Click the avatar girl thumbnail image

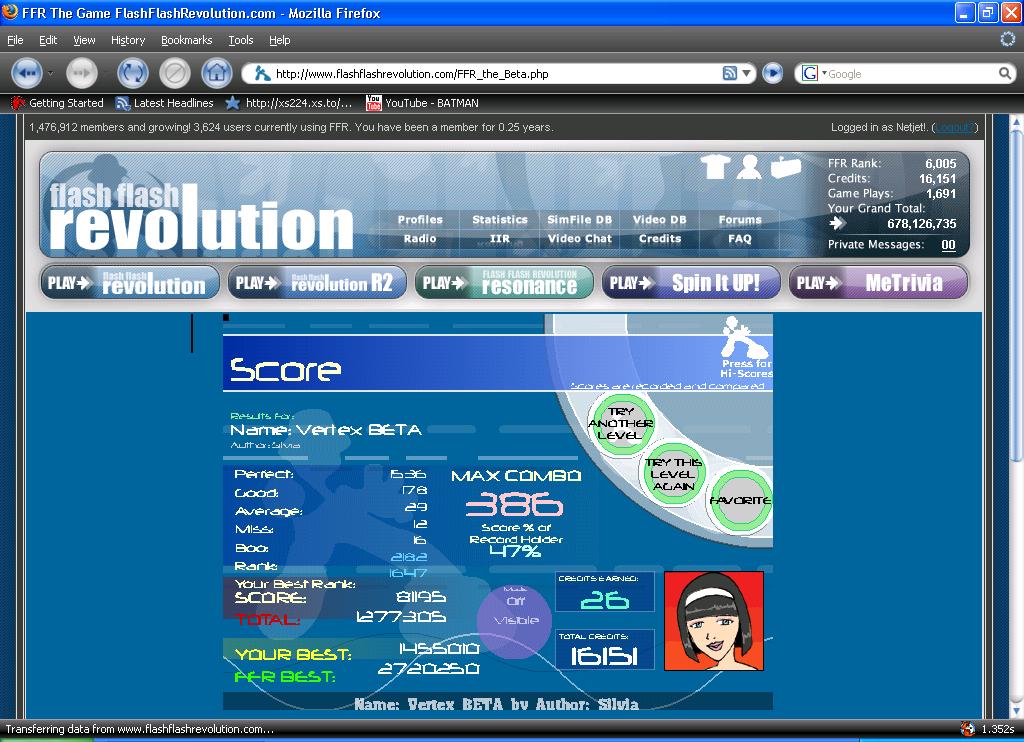(714, 621)
